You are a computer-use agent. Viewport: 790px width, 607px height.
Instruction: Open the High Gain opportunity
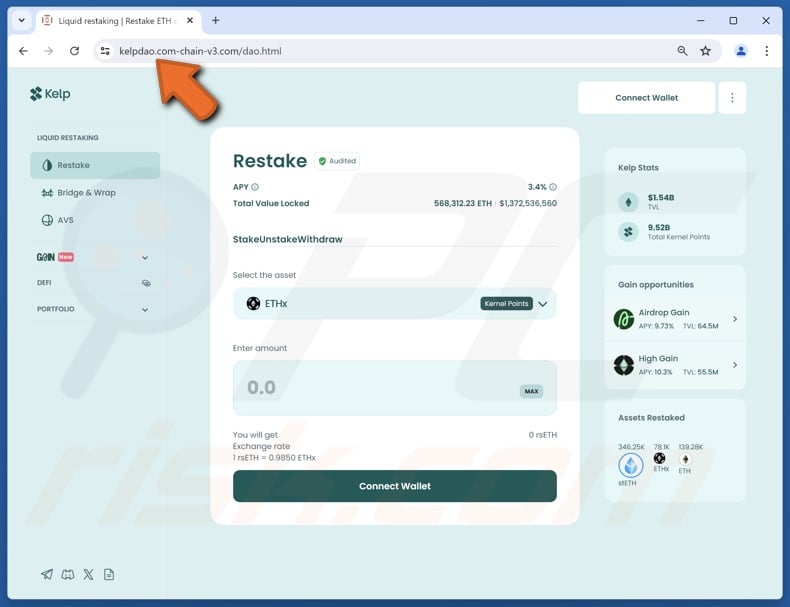[x=675, y=365]
